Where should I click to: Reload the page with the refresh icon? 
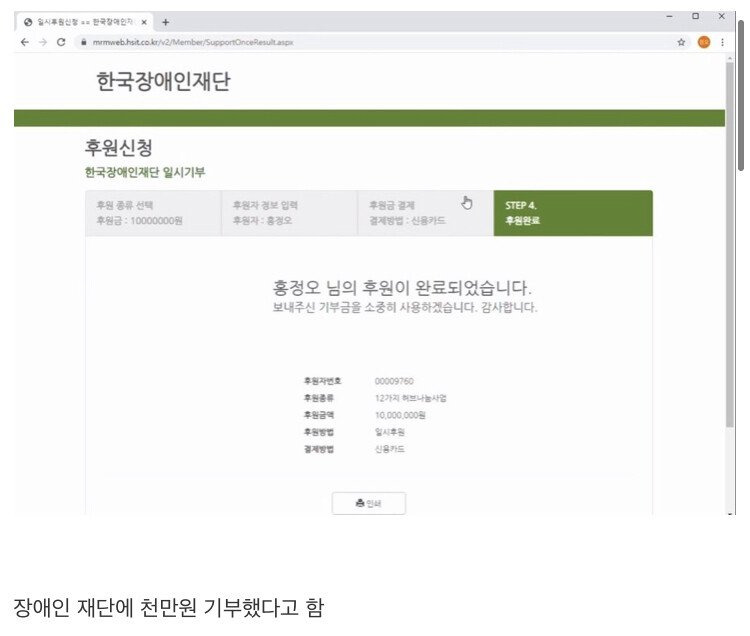click(x=61, y=42)
